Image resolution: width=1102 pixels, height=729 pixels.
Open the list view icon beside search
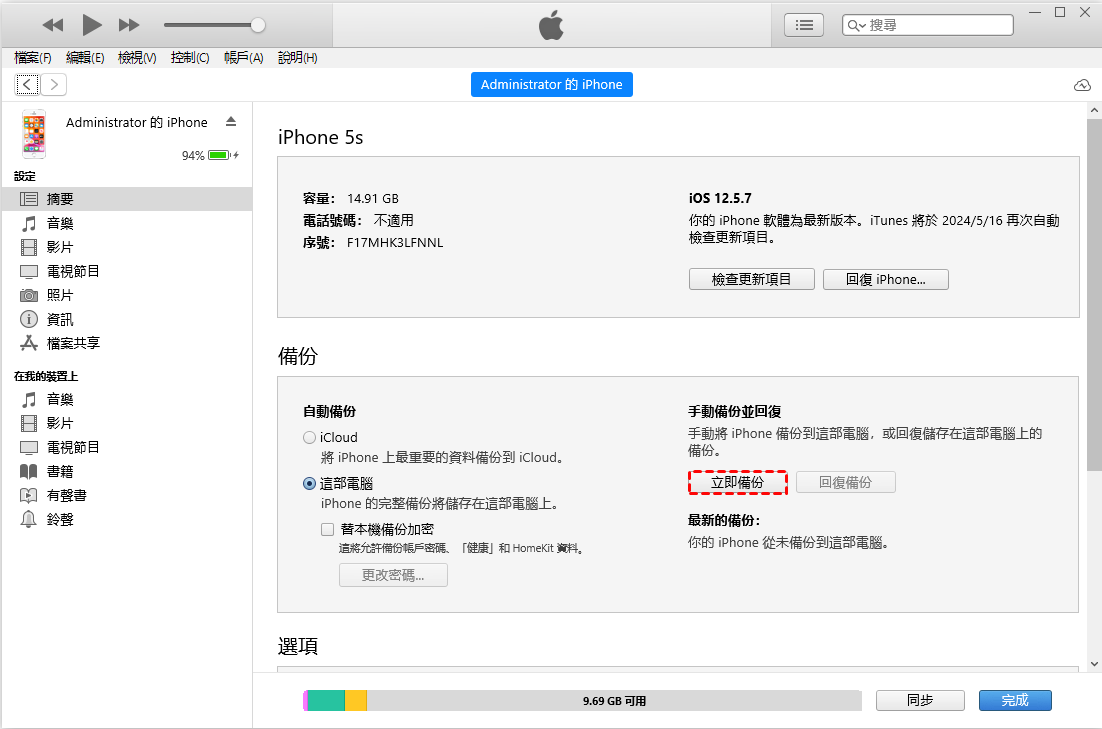coord(803,25)
